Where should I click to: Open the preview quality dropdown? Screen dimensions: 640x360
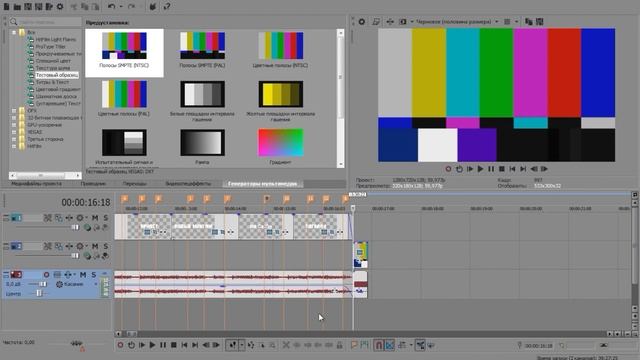497,22
